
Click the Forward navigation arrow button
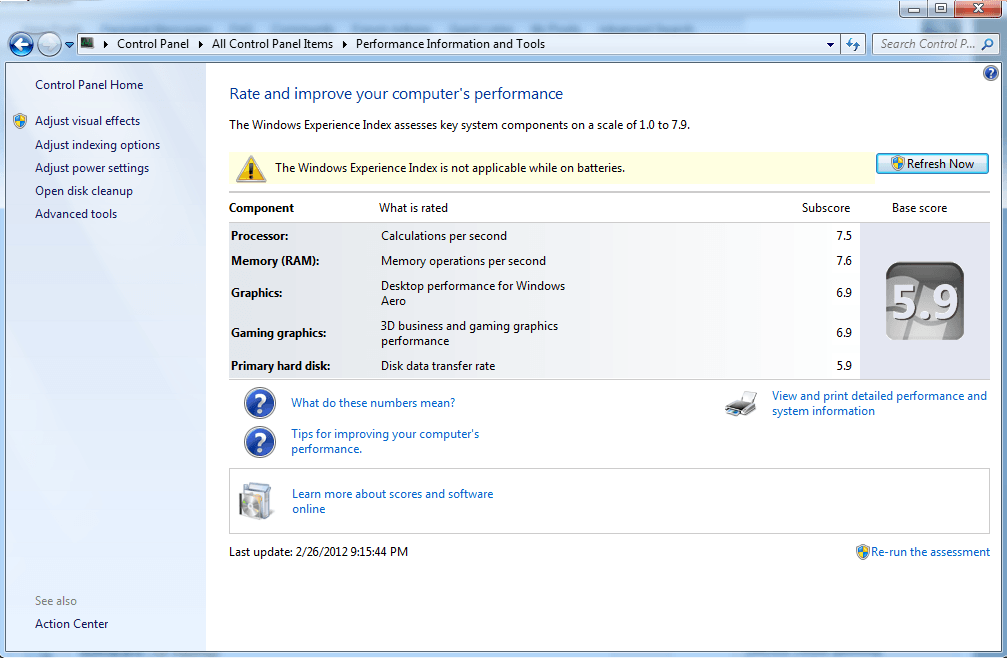pos(49,44)
